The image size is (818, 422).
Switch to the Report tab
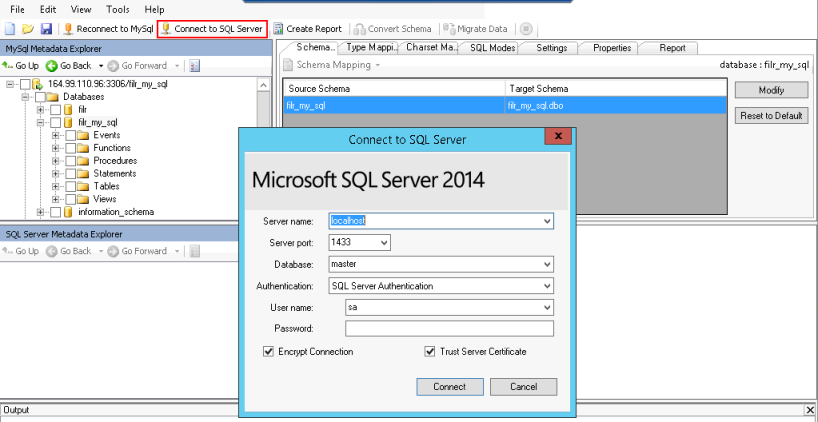point(672,47)
